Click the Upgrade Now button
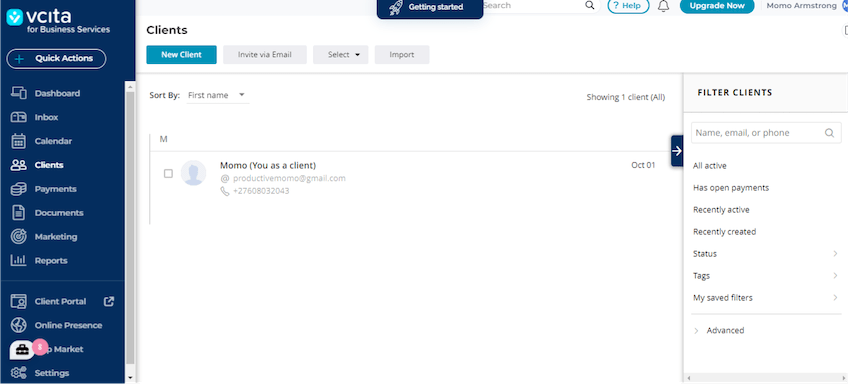The width and height of the screenshot is (848, 384). point(717,6)
